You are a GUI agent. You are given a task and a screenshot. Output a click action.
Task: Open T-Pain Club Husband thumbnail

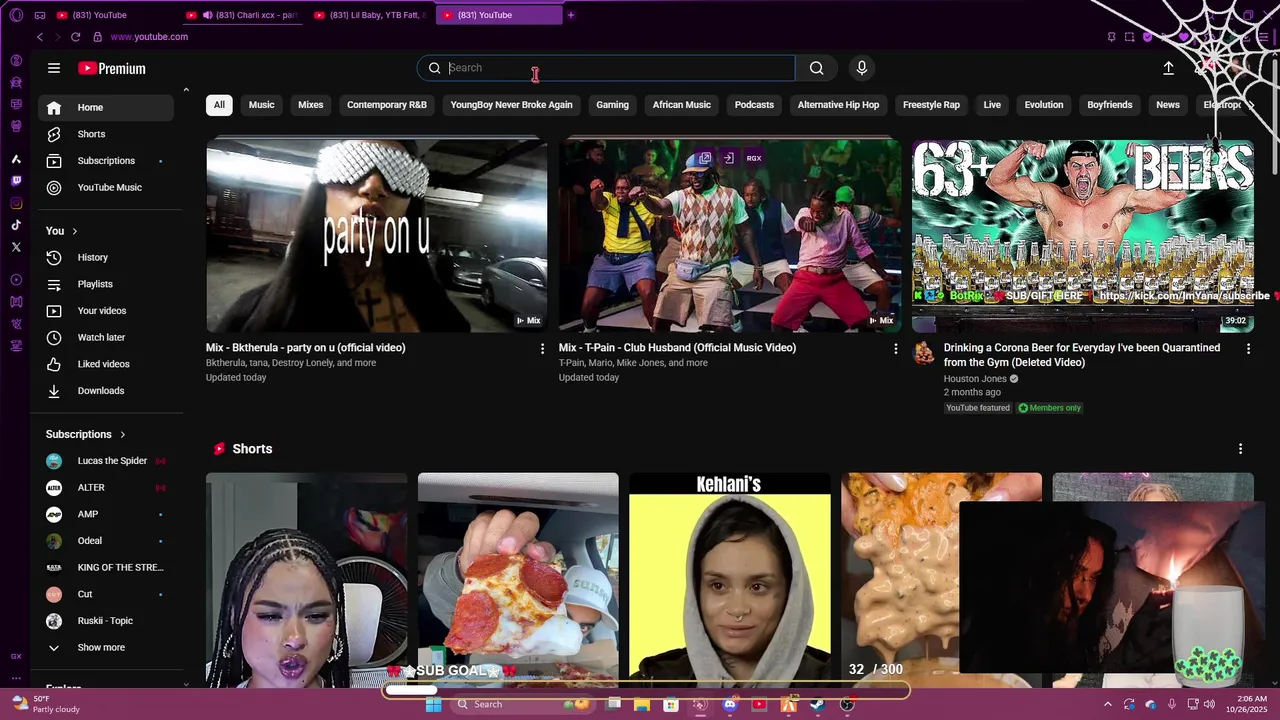730,235
